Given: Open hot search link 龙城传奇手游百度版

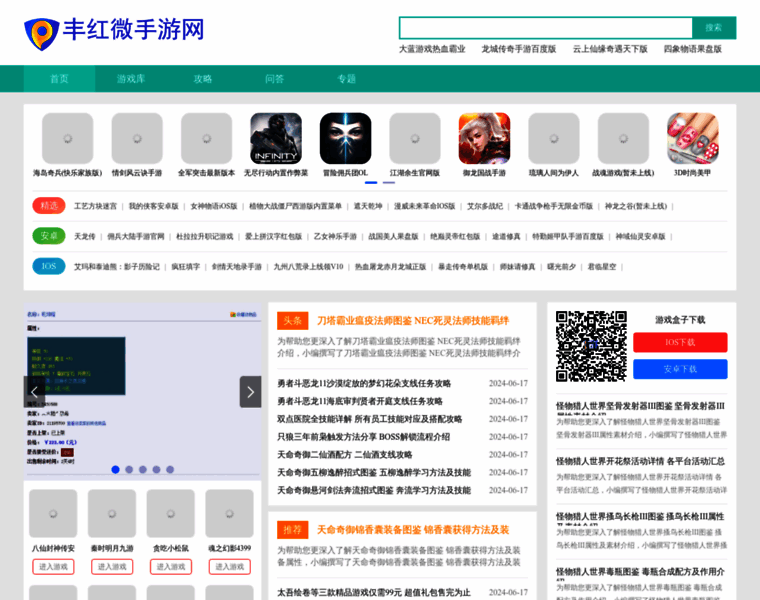Looking at the screenshot, I should [519, 49].
